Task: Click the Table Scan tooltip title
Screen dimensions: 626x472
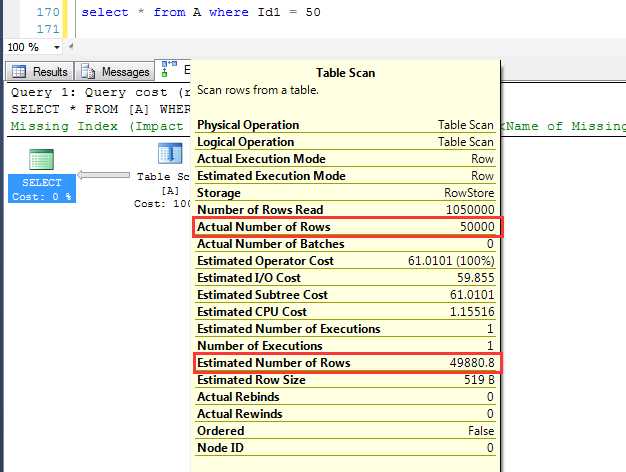Action: (x=345, y=73)
